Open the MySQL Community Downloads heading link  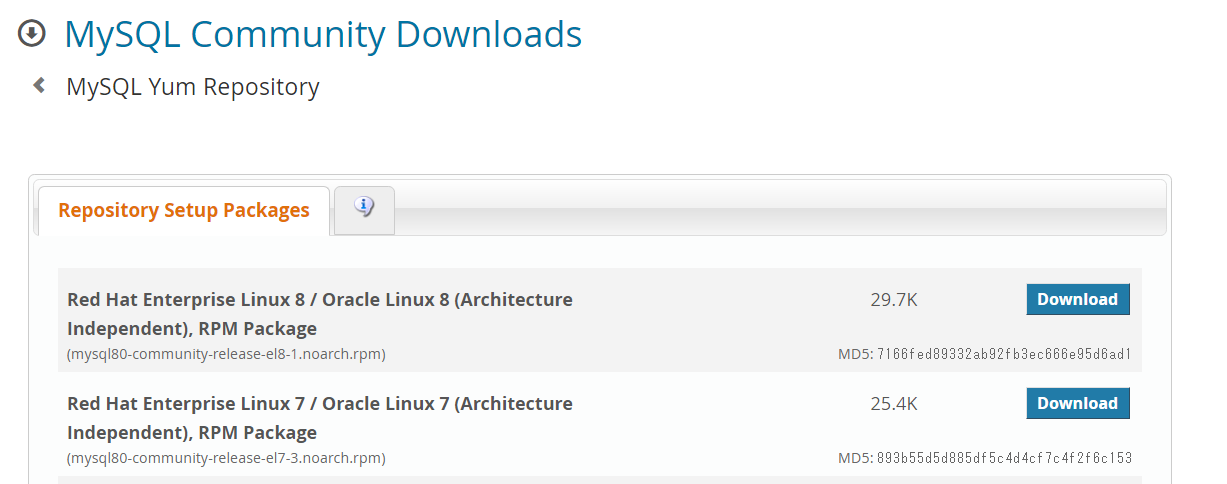pyautogui.click(x=323, y=34)
